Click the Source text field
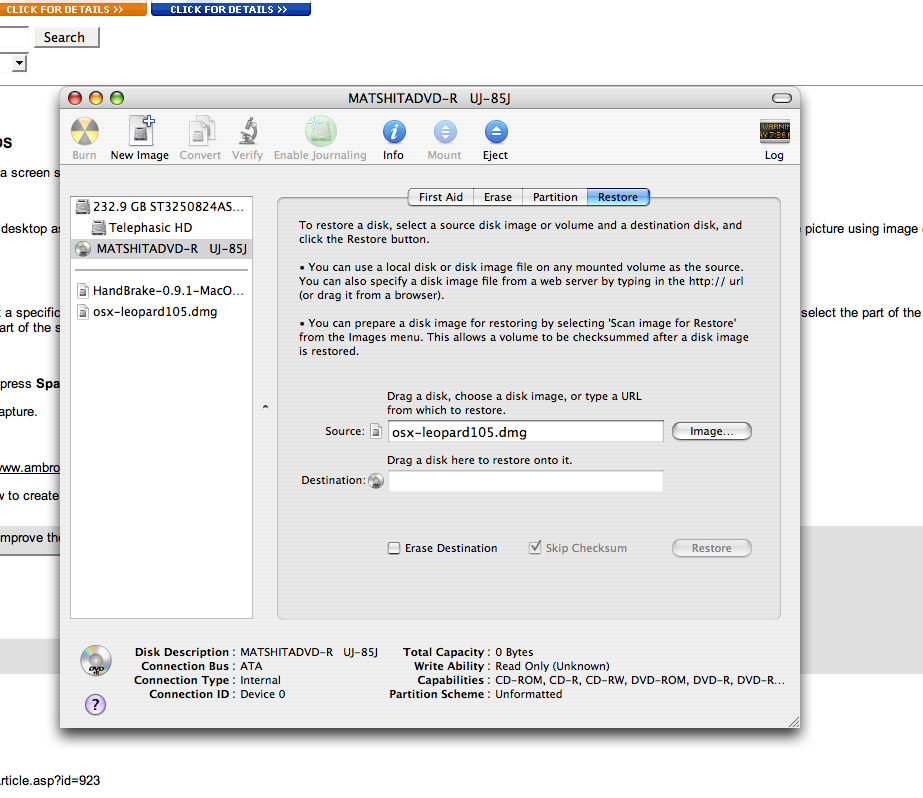This screenshot has width=923, height=798. tap(526, 432)
